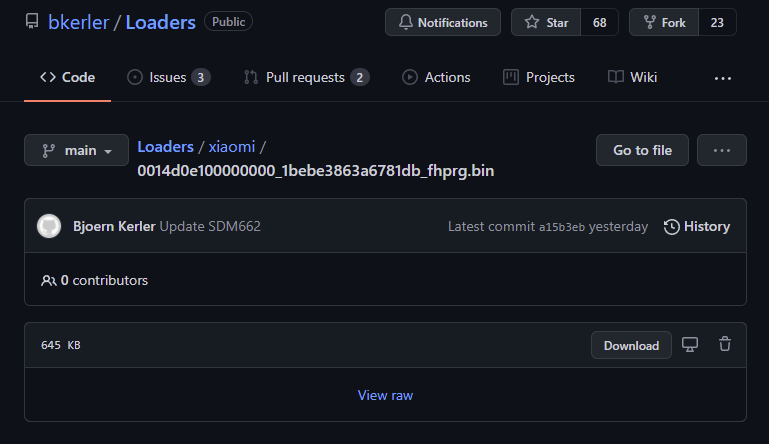This screenshot has height=444, width=769.
Task: Open the Projects tab
Action: (x=539, y=78)
